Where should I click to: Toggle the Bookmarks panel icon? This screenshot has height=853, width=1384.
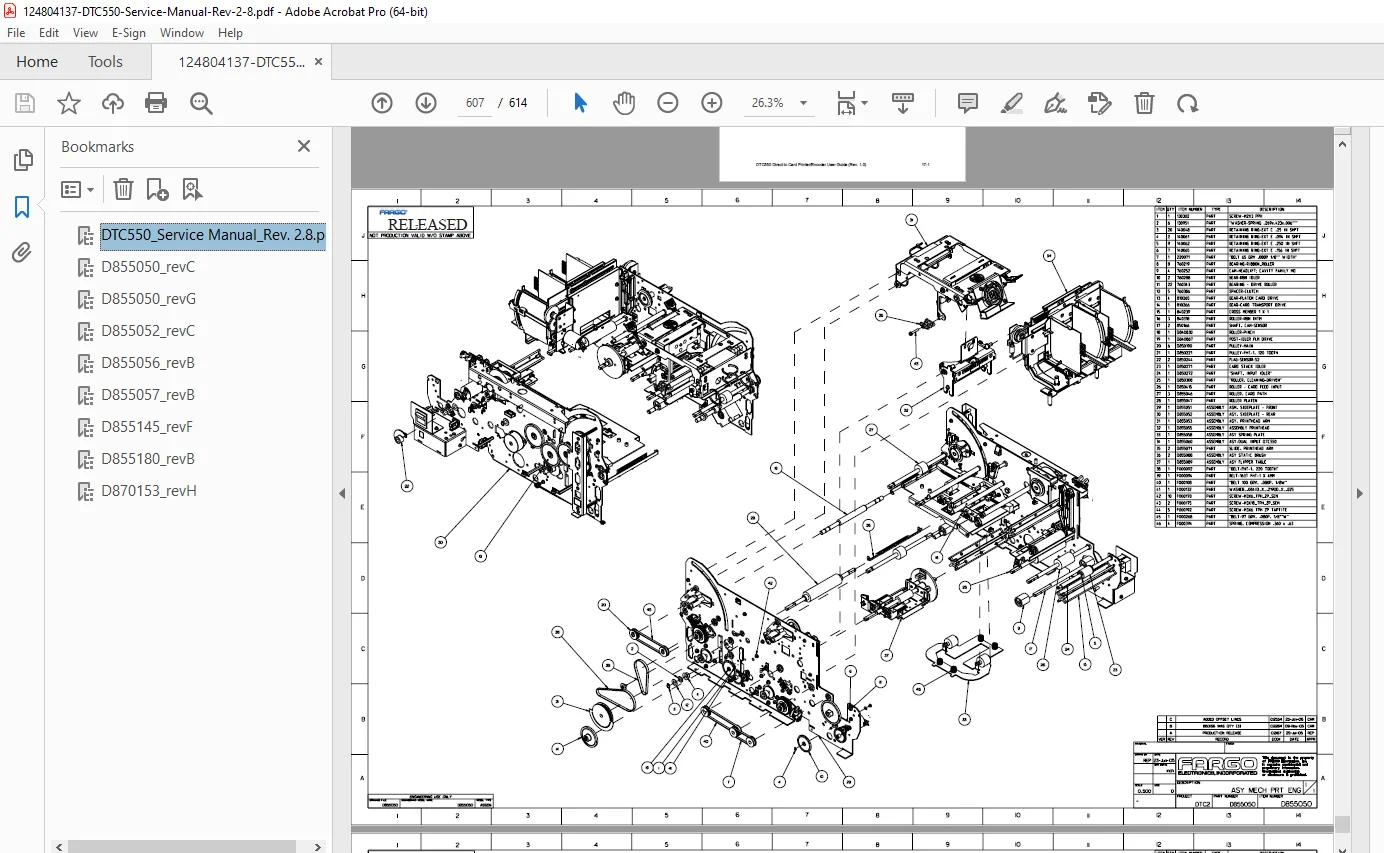(x=22, y=207)
